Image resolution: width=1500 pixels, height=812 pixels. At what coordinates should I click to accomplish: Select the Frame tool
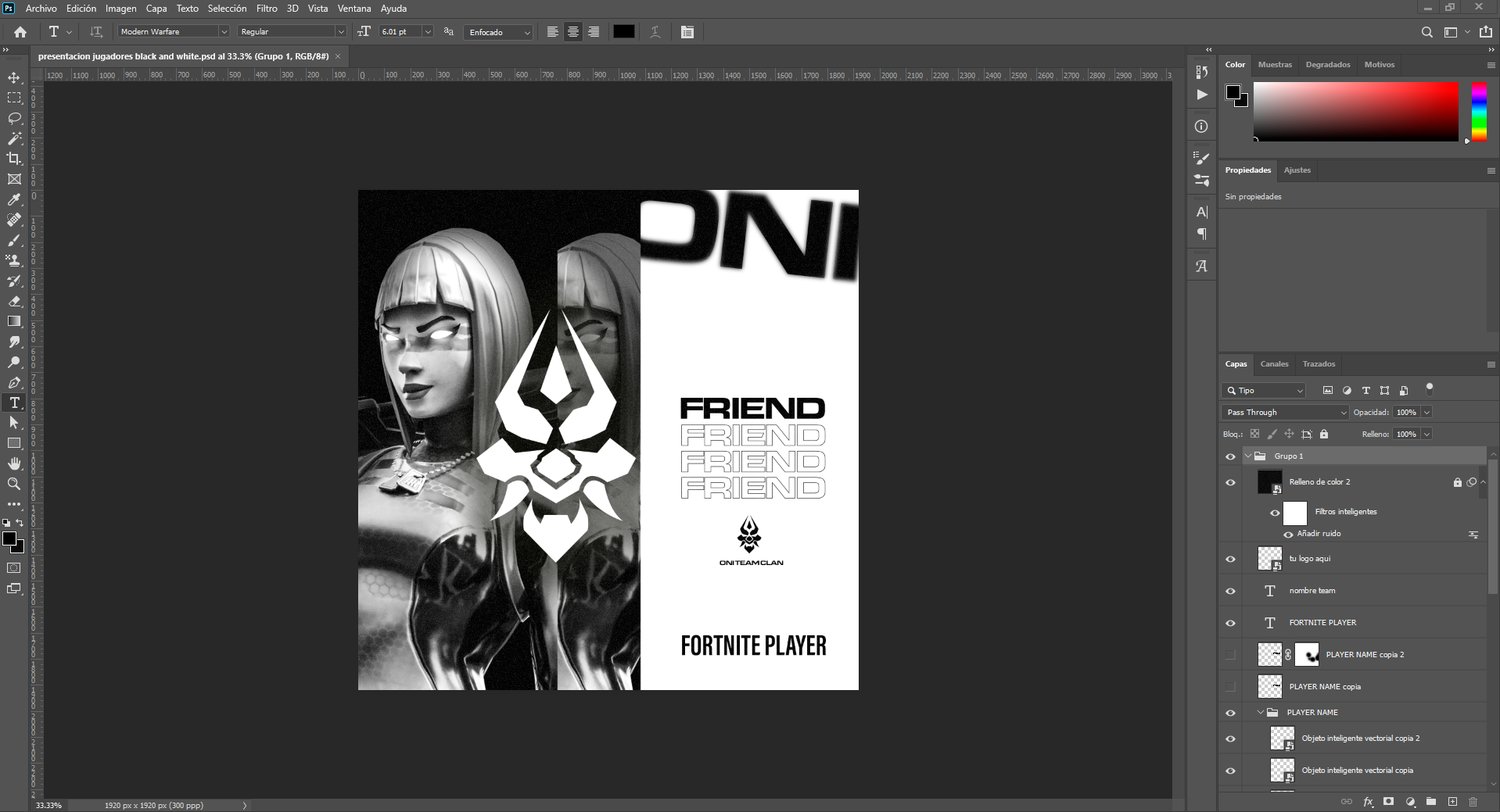pos(14,179)
